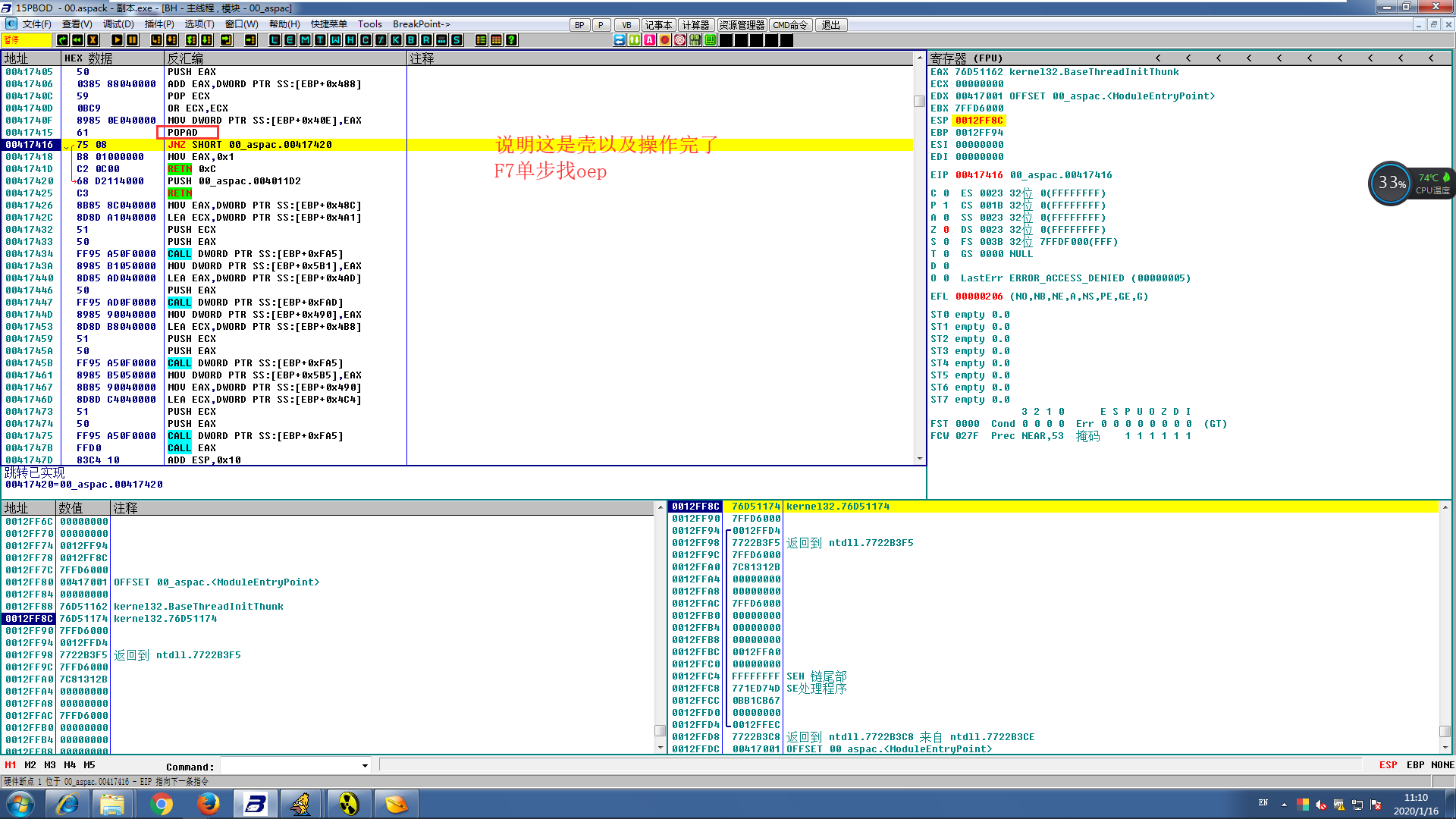This screenshot has width=1456, height=819.
Task: Click the Pause toolbar icon
Action: pos(132,40)
